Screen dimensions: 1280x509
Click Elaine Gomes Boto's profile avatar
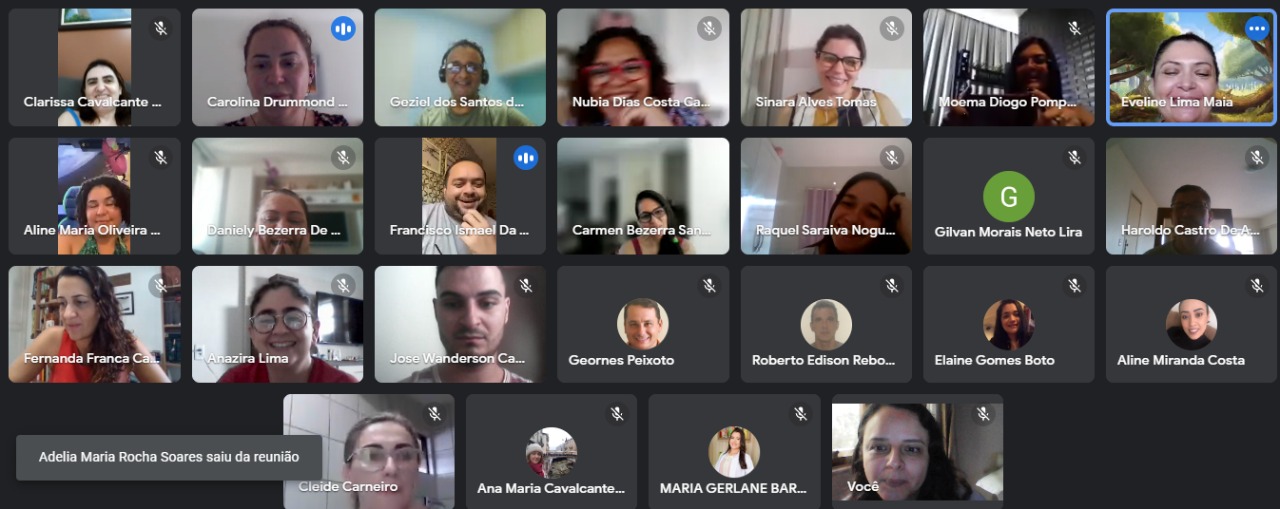[x=1008, y=324]
